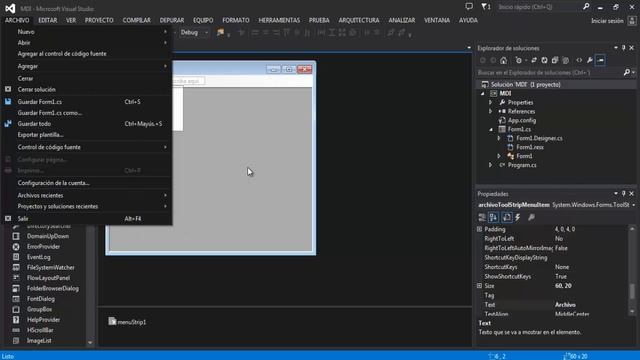The height and width of the screenshot is (360, 640).
Task: Expand the Program.cs node
Action: click(x=491, y=165)
